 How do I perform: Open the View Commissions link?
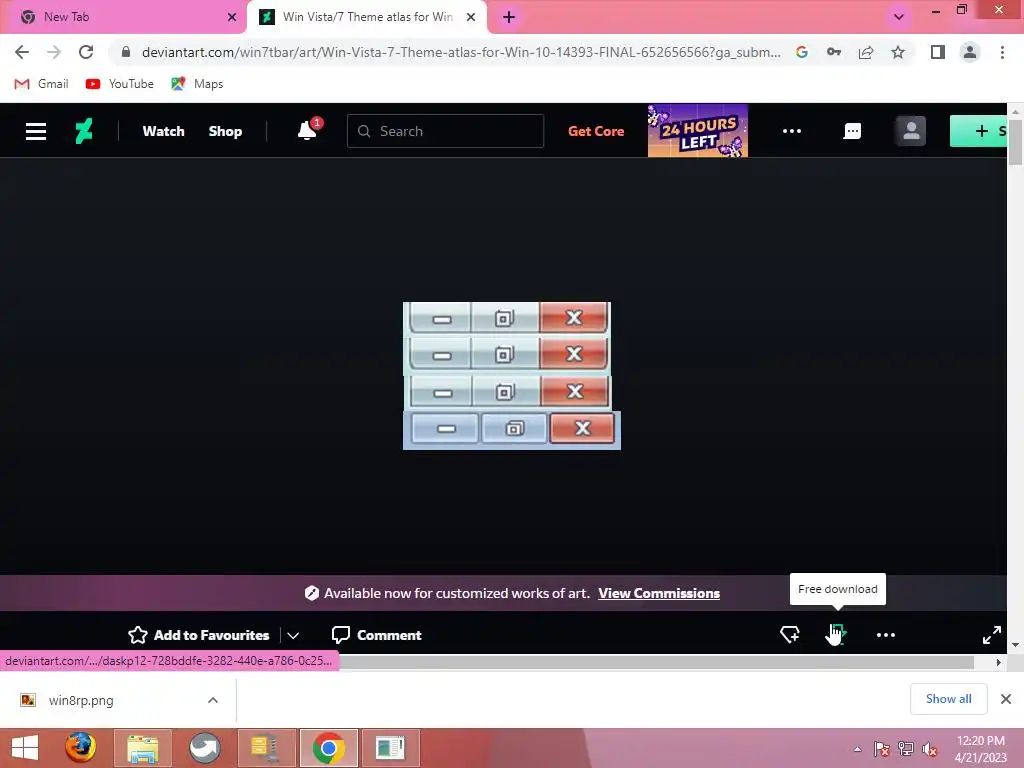(659, 593)
